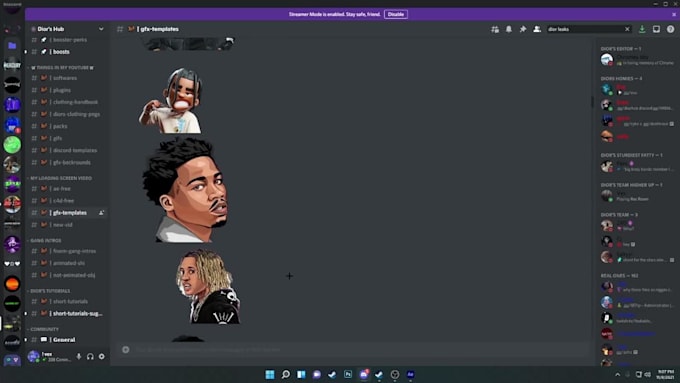Viewport: 680px width, 383px height.
Task: Open the gifs channel
Action: point(67,138)
